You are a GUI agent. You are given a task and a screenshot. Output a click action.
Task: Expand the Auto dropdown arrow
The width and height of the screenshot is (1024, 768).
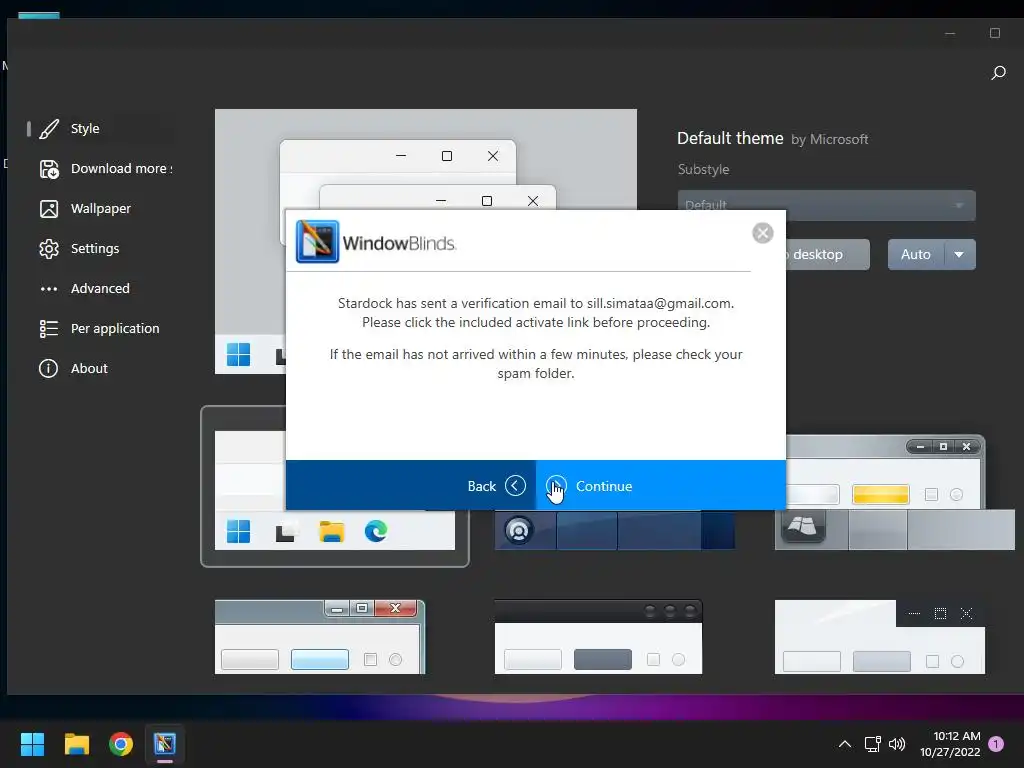click(x=959, y=254)
